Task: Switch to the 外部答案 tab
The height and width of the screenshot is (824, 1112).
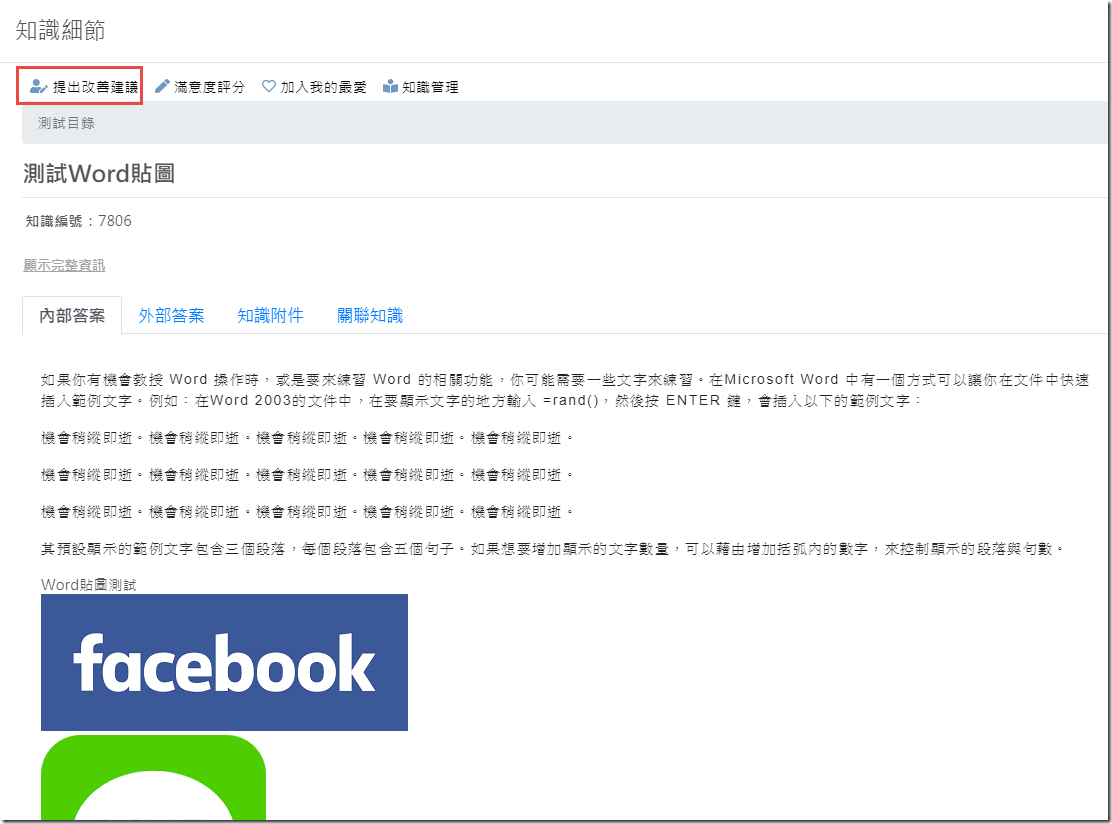Action: 172,316
